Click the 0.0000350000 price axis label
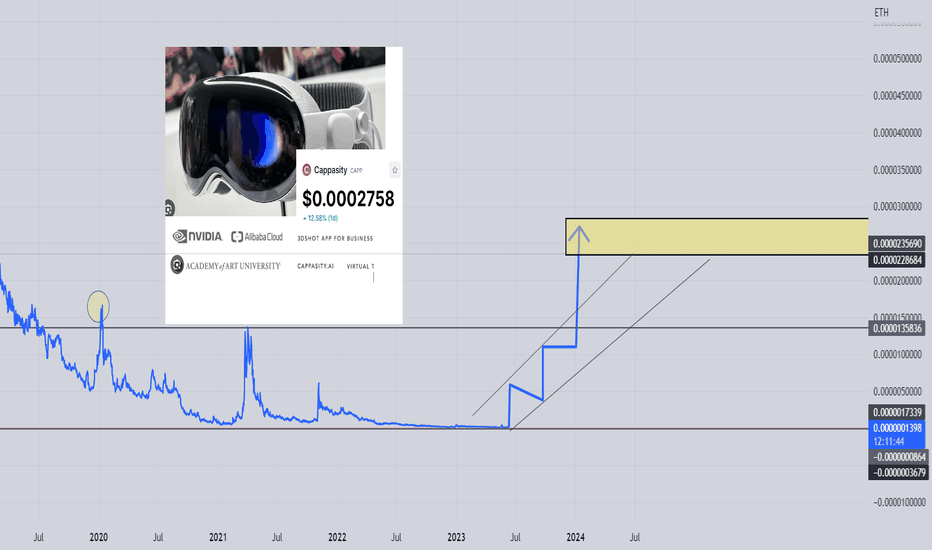Image resolution: width=932 pixels, height=550 pixels. [x=898, y=170]
